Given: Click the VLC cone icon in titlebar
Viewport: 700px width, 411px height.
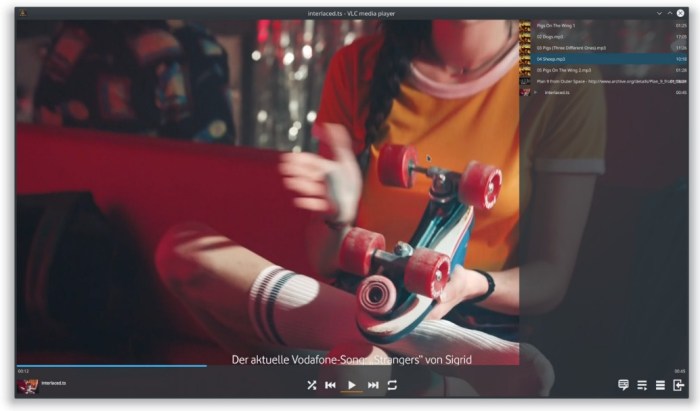Looking at the screenshot, I should (22, 13).
